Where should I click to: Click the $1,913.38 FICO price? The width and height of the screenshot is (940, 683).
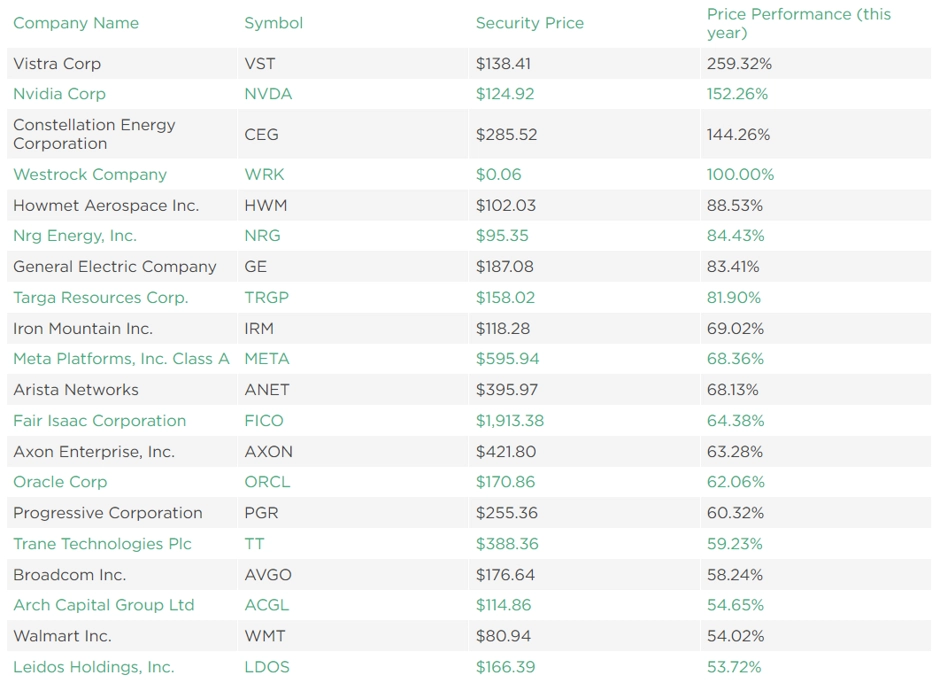click(510, 420)
